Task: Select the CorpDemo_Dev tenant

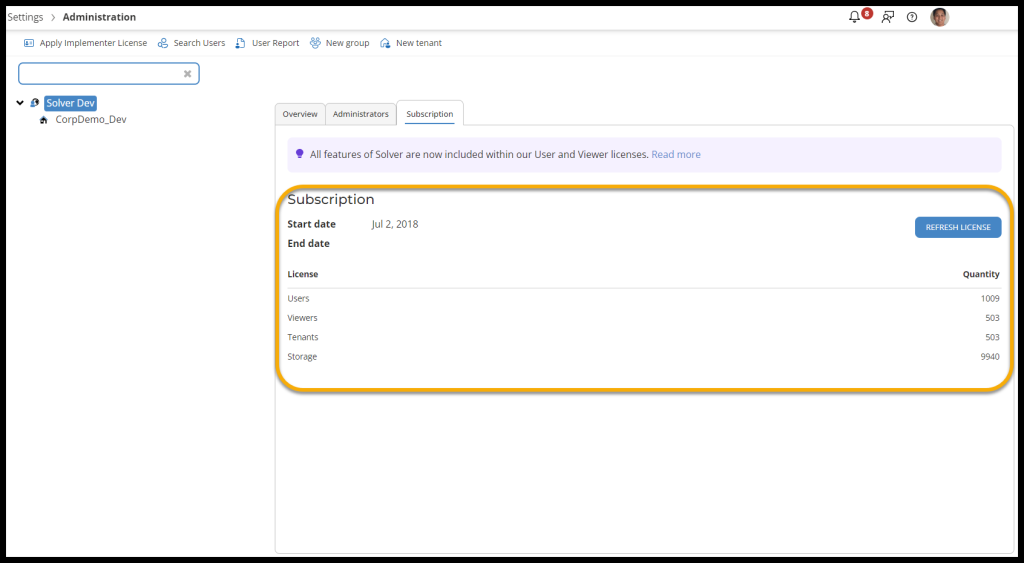Action: pos(90,120)
